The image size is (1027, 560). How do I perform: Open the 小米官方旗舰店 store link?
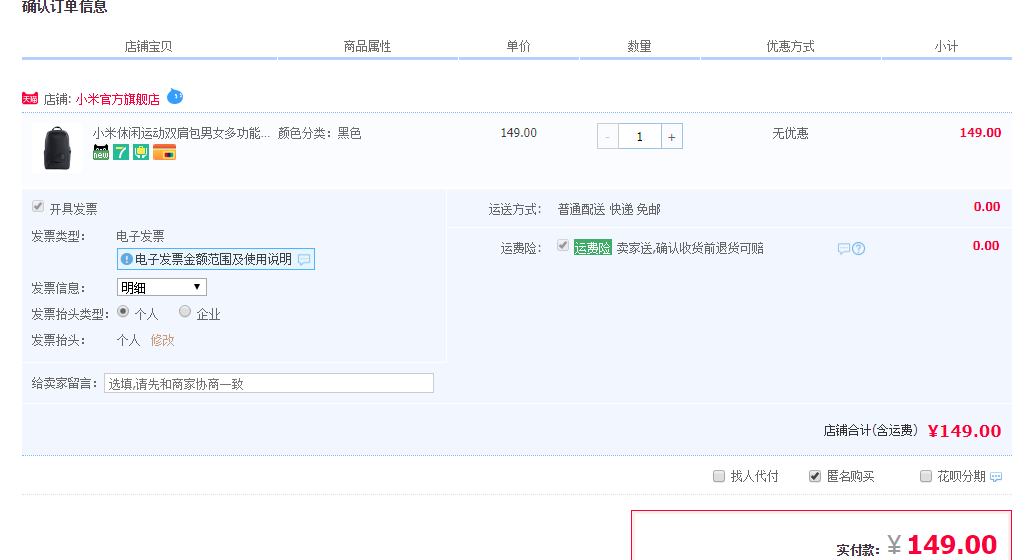click(118, 100)
